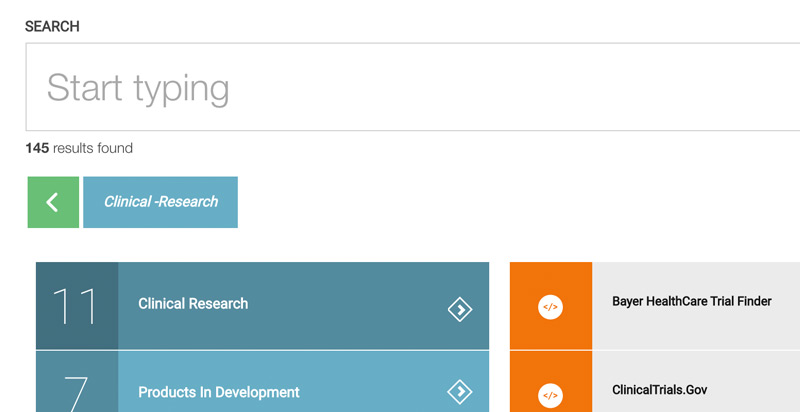Remove the 'Clinical -Research' filter tag
Viewport: 800px width, 412px height.
pos(160,202)
